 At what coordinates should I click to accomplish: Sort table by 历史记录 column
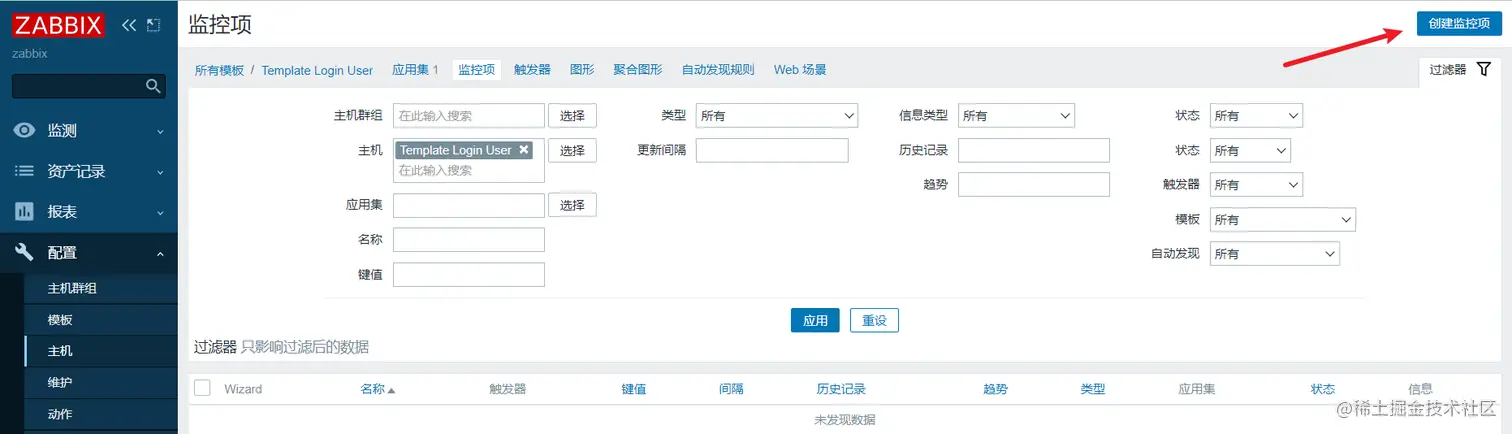click(841, 389)
